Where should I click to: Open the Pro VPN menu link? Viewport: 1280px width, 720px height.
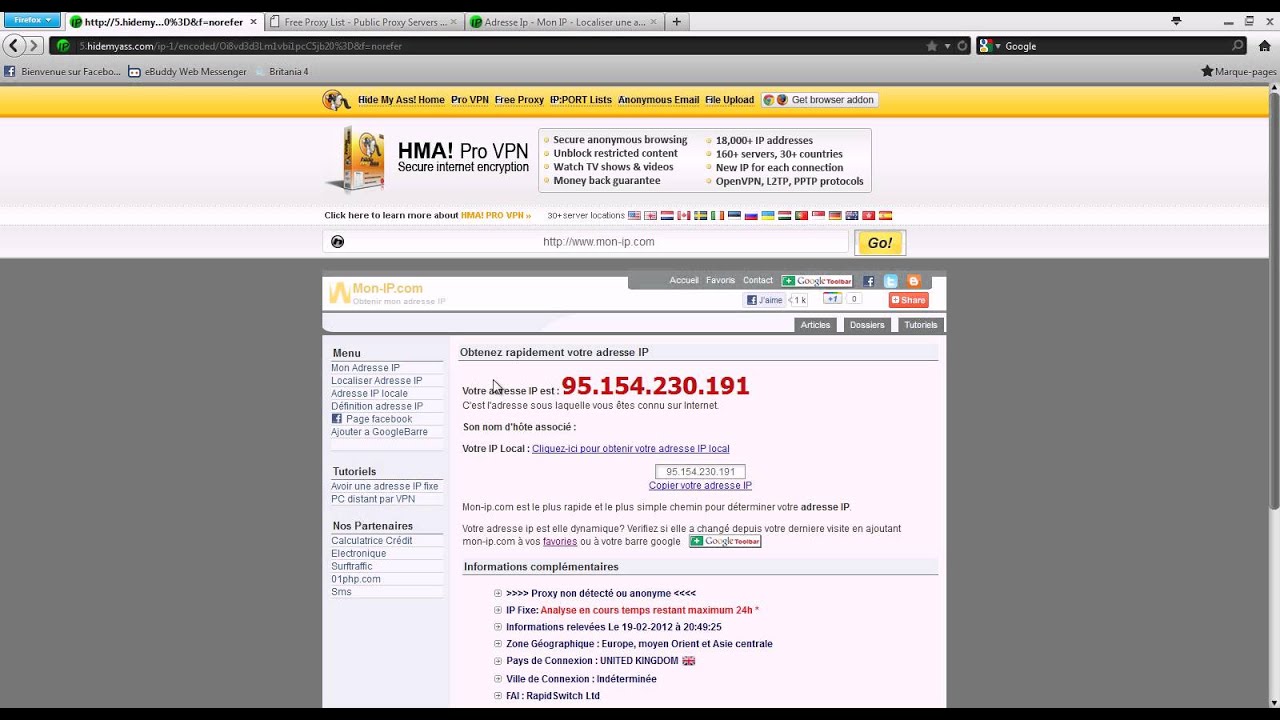pos(470,100)
